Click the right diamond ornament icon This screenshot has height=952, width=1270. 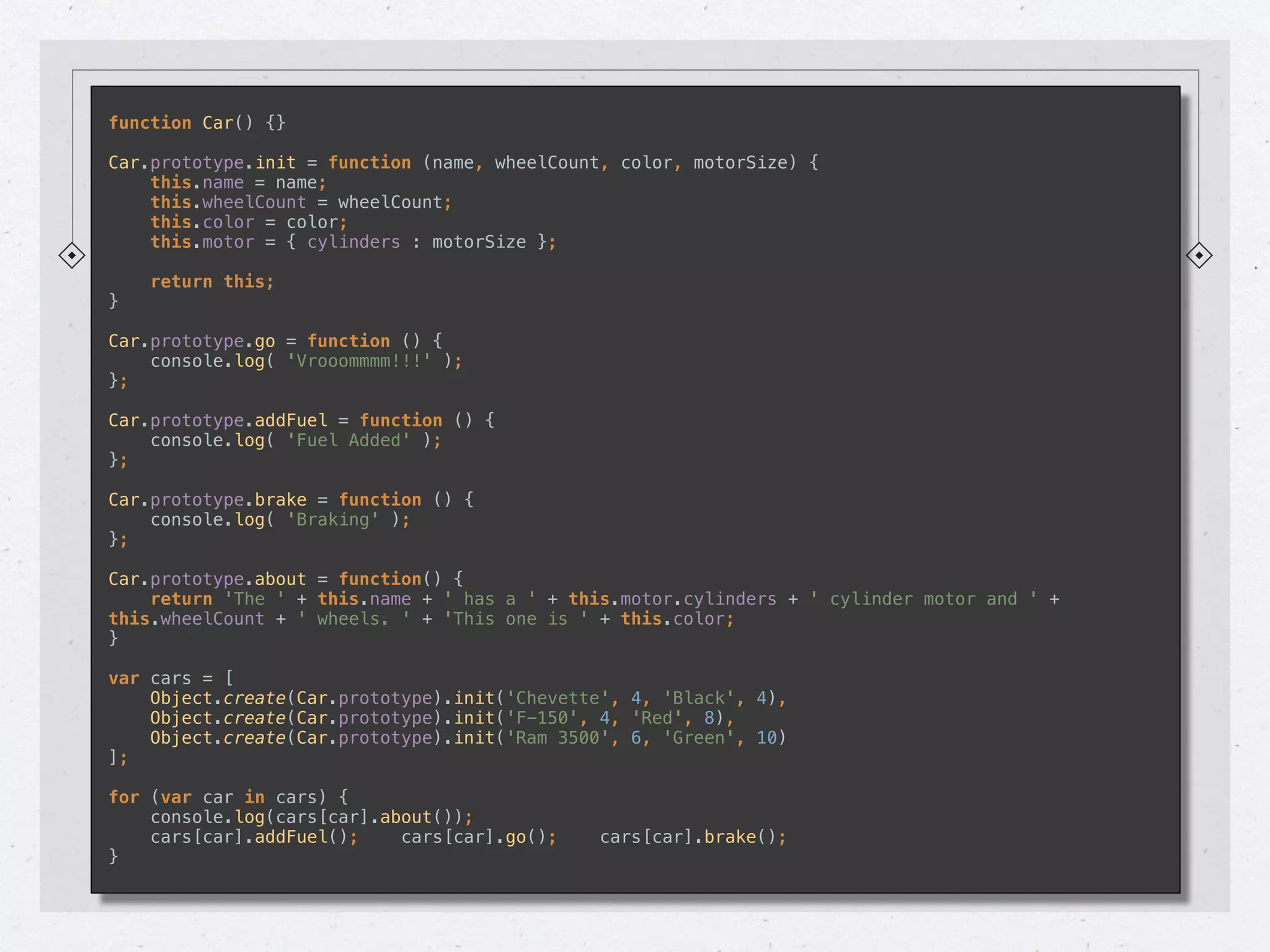[x=1199, y=255]
